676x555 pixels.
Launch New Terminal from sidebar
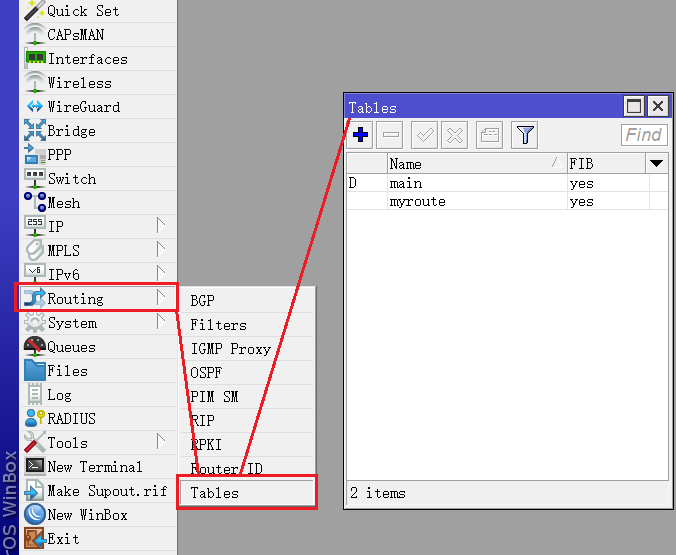click(94, 467)
